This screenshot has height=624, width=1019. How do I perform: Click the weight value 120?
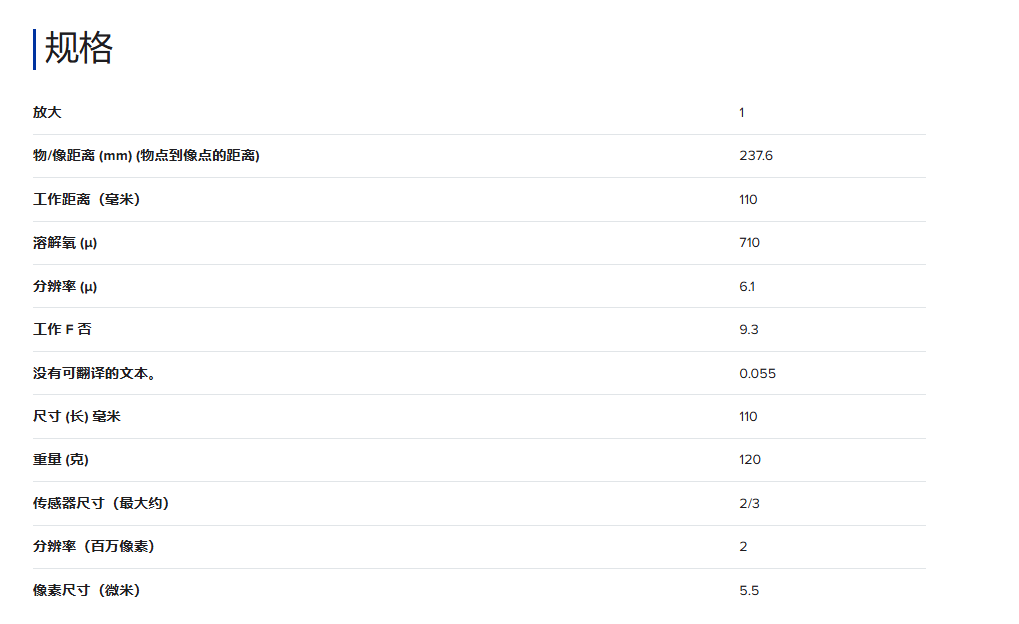750,460
